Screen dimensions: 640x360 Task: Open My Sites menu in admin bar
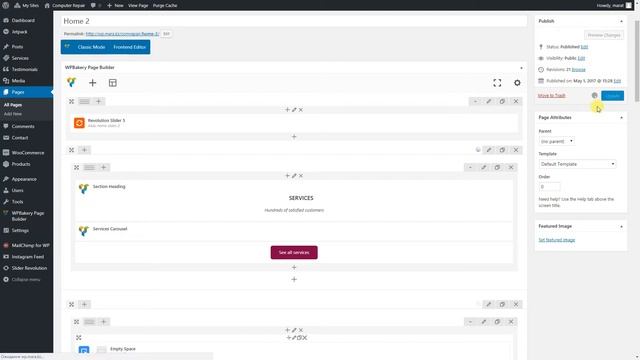pos(27,5)
